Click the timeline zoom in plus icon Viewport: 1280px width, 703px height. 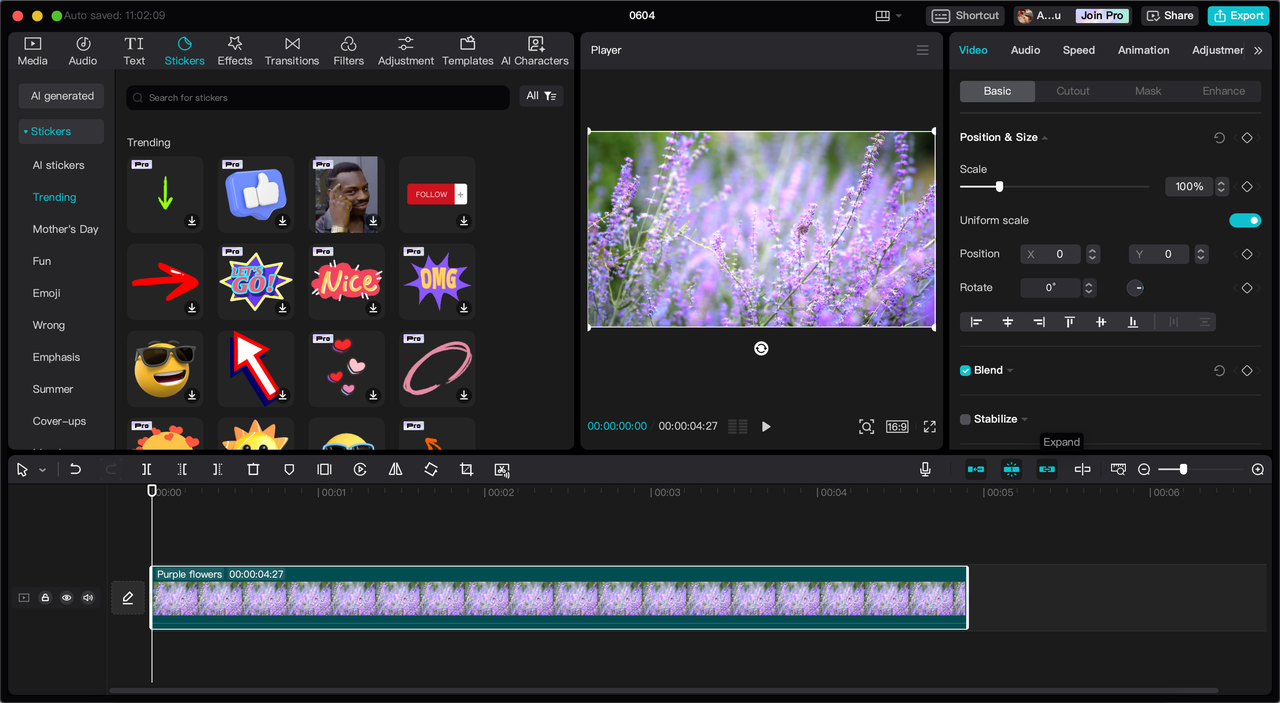(x=1258, y=469)
